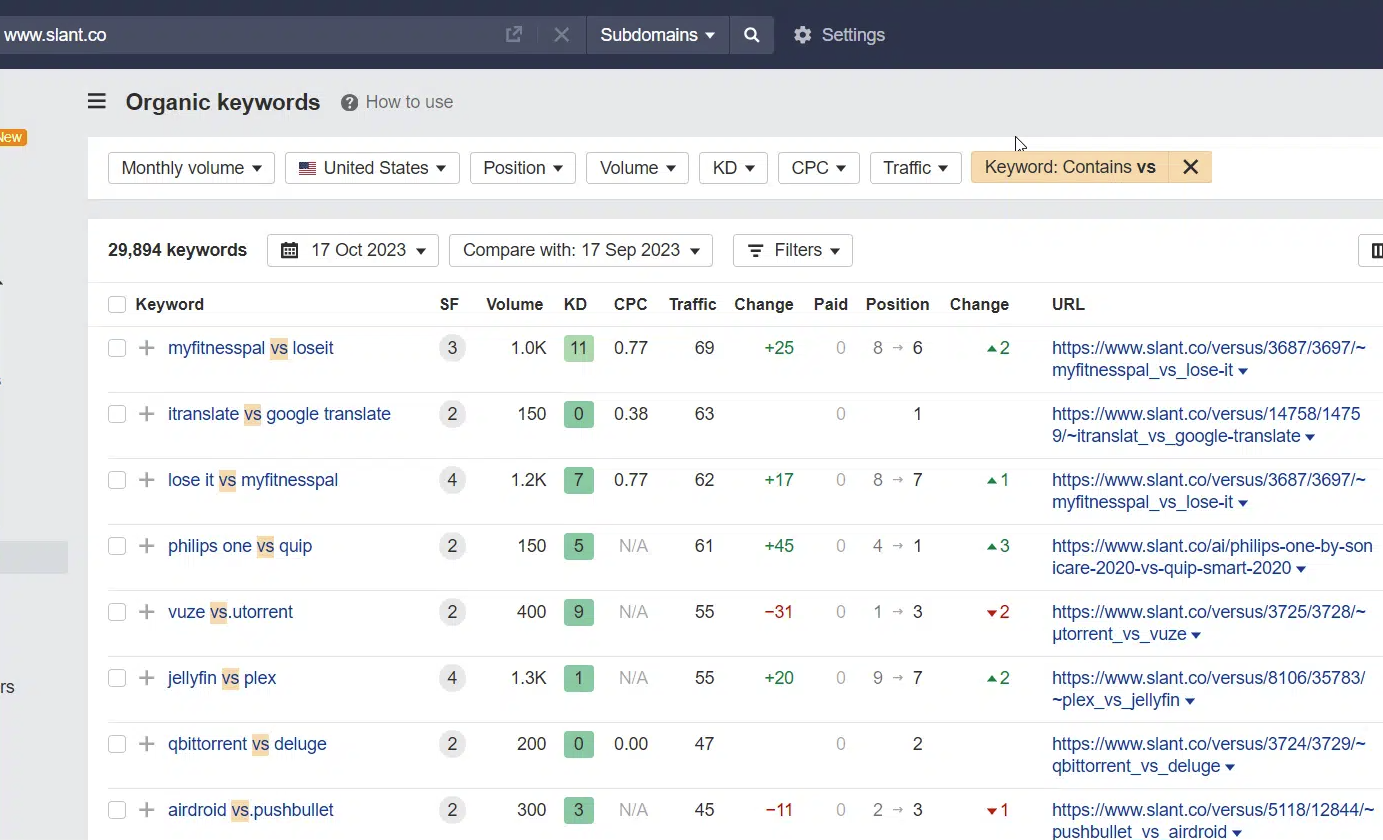Open the µtorrent_vs_vuze URL link
Screen dimensions: 1383x840
[1209, 623]
